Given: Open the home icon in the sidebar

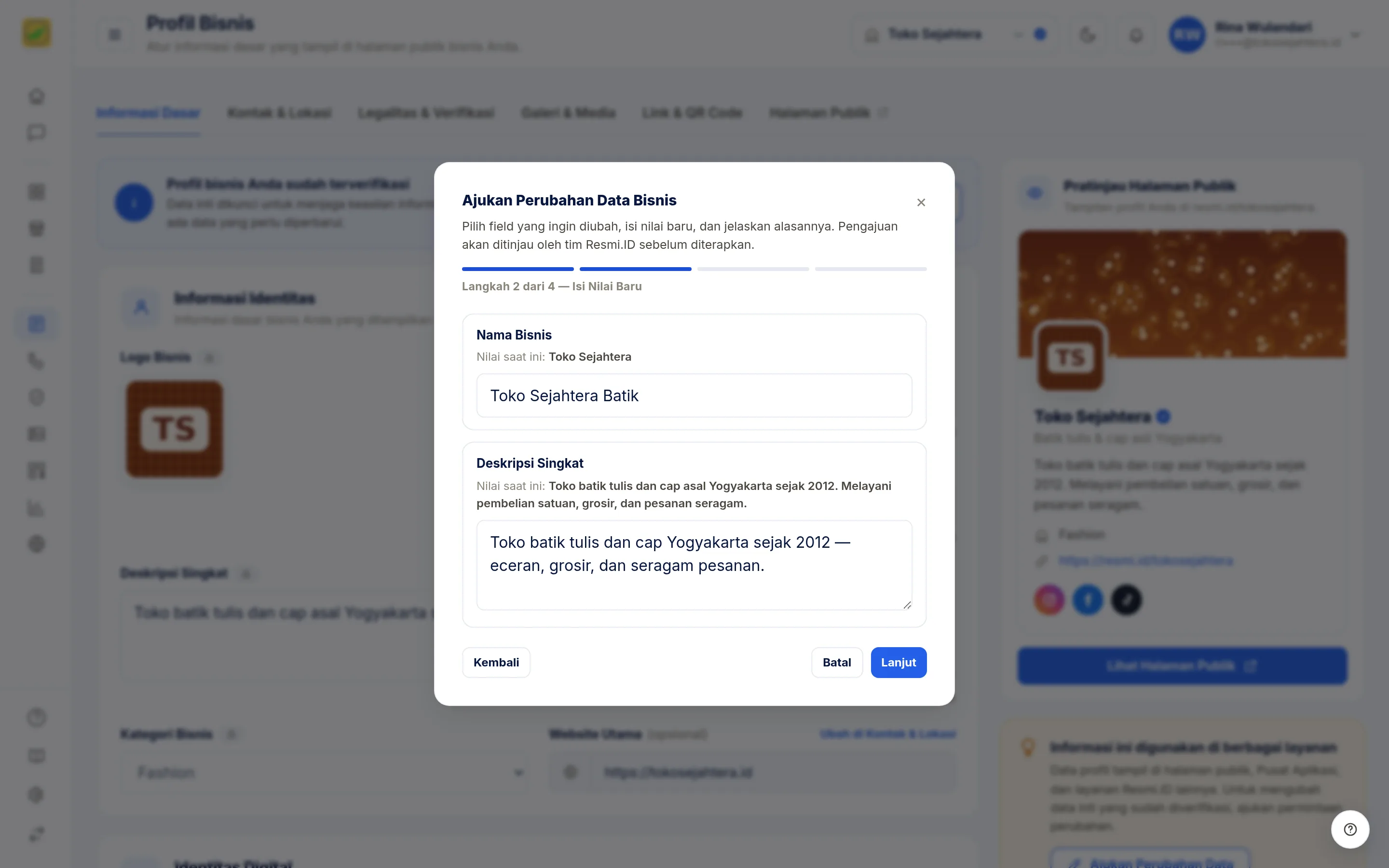Looking at the screenshot, I should point(36,96).
